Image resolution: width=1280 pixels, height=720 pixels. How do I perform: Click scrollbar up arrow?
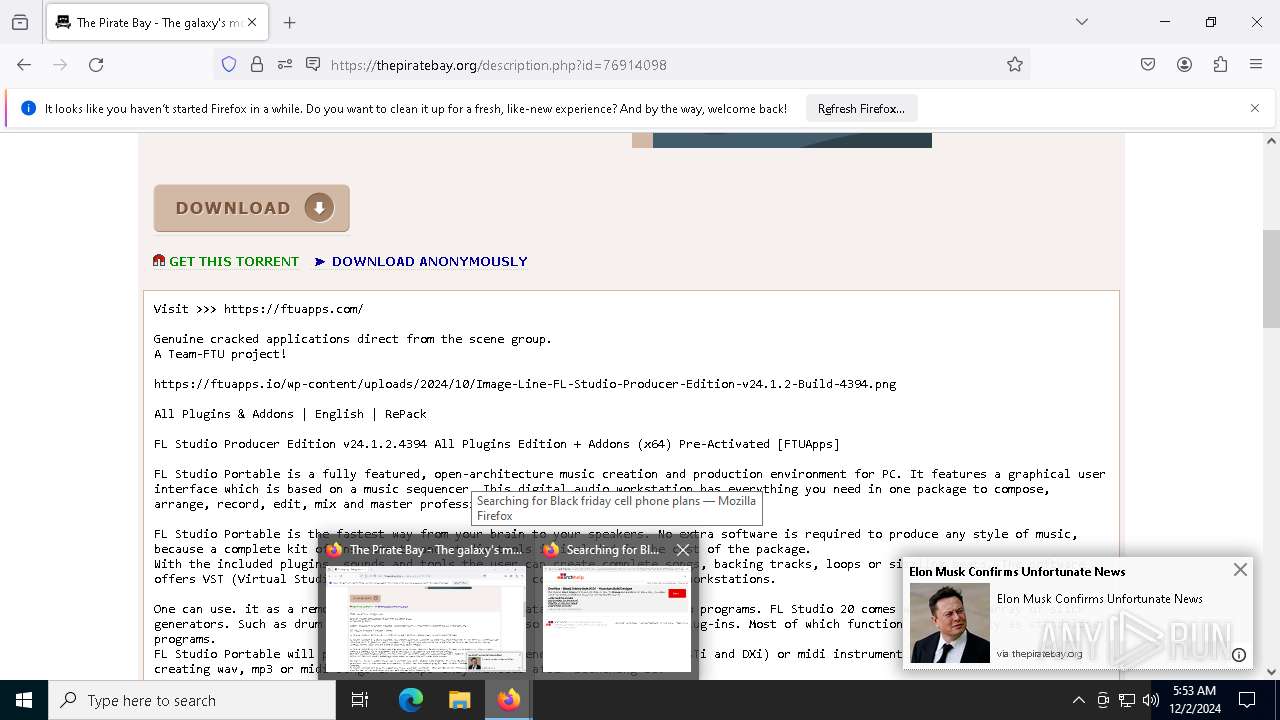pyautogui.click(x=1271, y=141)
